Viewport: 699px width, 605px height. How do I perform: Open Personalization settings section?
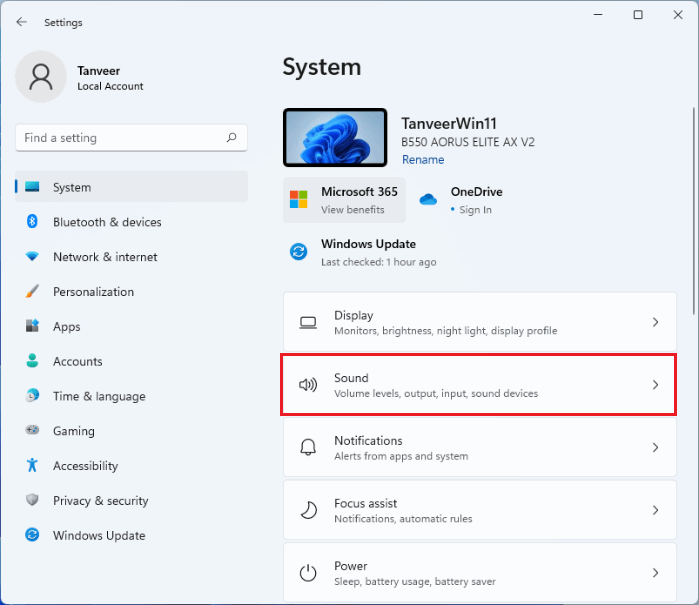pyautogui.click(x=132, y=291)
